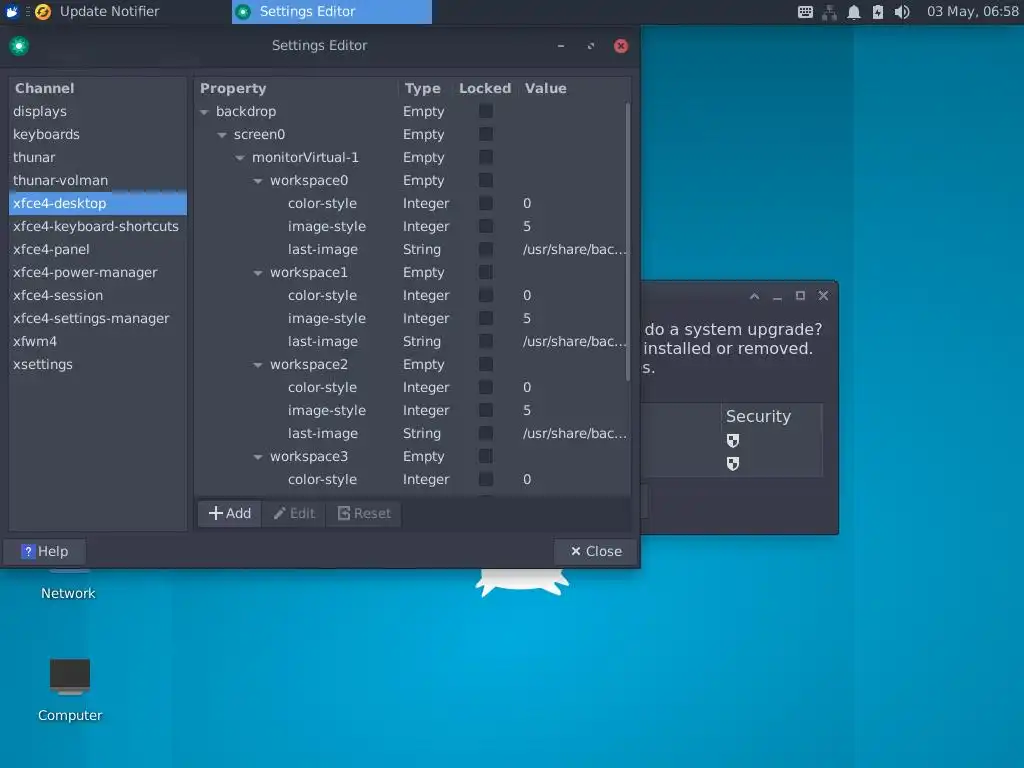This screenshot has width=1024, height=768.
Task: Toggle Locked checkbox for workspace0 row
Action: click(x=486, y=180)
